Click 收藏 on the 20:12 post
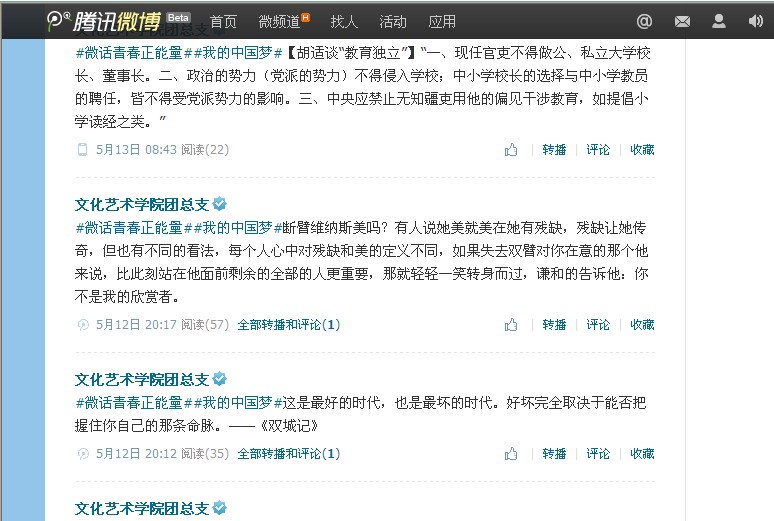774x521 pixels. (642, 453)
